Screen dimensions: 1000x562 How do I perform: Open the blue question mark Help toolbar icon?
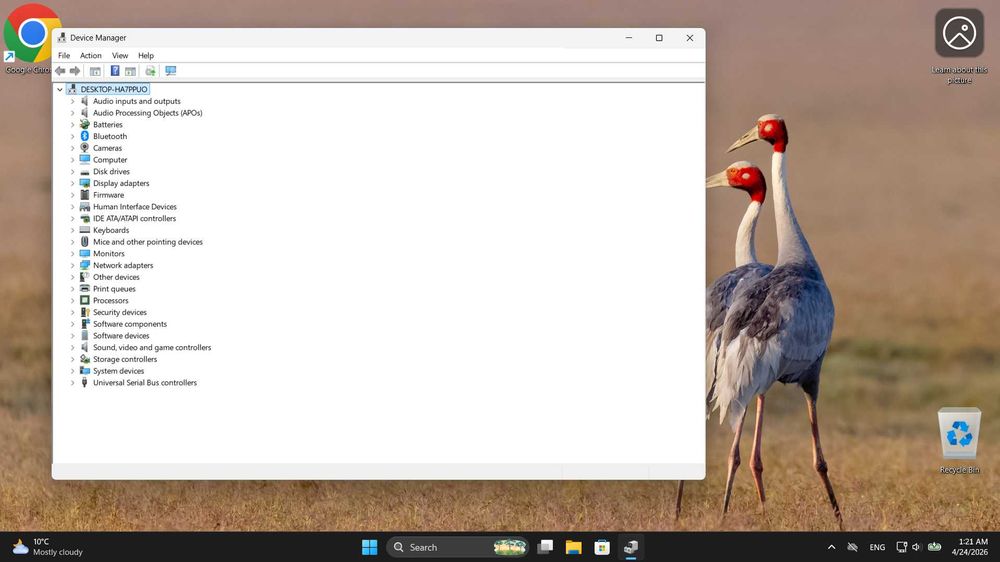click(x=115, y=71)
